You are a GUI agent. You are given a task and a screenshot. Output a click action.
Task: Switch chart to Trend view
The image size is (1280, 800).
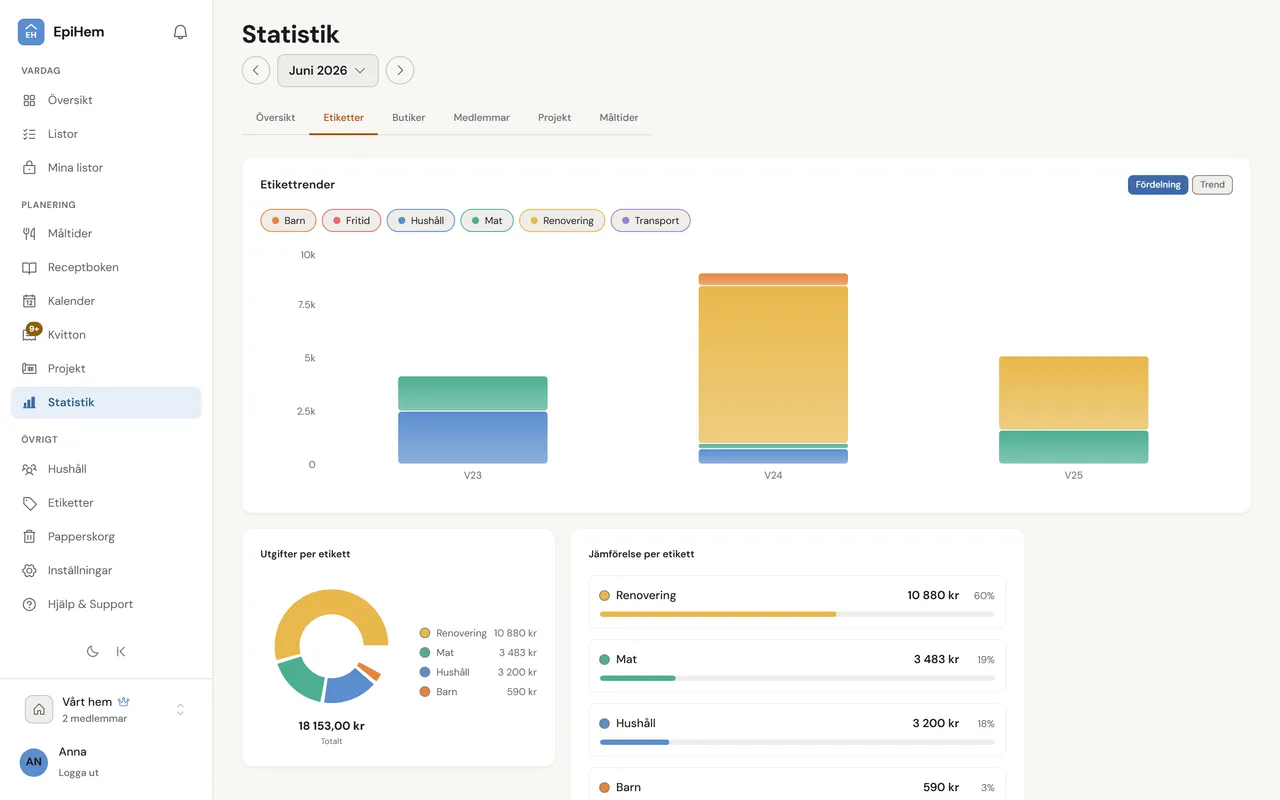[x=1212, y=185]
